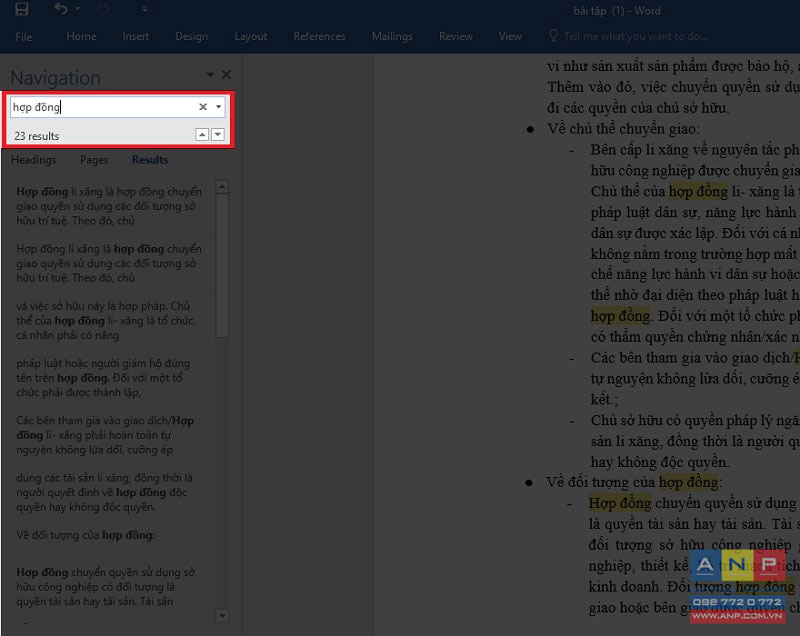The height and width of the screenshot is (636, 800).
Task: Go to the Review ribbon tab
Action: pyautogui.click(x=456, y=36)
